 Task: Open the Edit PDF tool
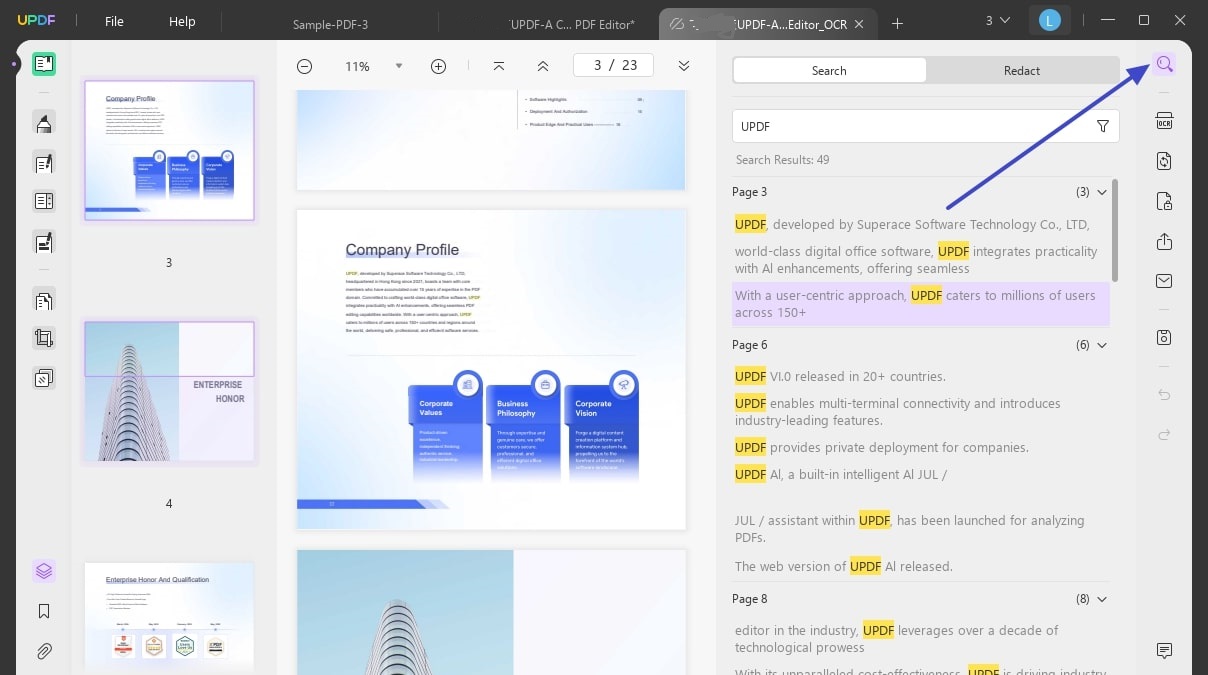click(43, 162)
